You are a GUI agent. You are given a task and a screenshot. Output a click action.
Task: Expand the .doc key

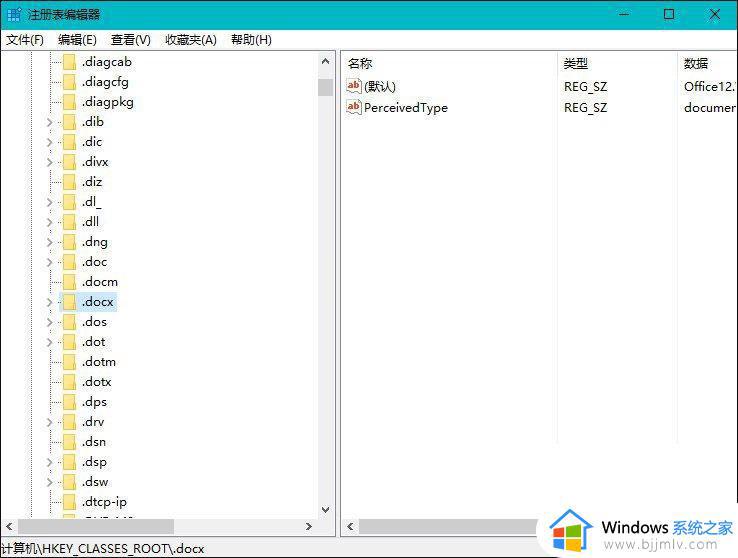tap(49, 262)
